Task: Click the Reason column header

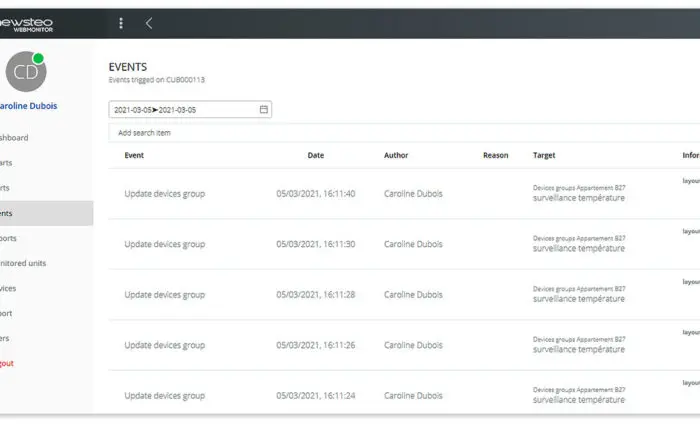Action: [496, 155]
